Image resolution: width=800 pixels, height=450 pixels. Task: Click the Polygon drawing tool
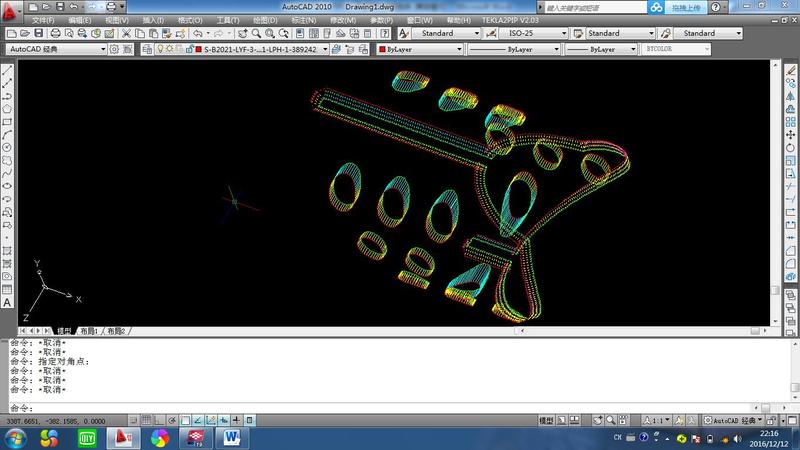[x=7, y=108]
